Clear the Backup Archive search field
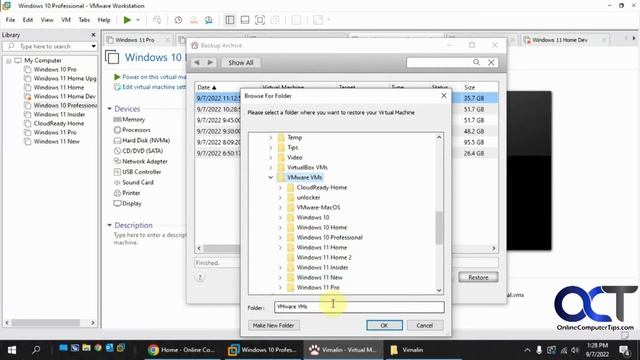640x360 pixels. pos(491,62)
